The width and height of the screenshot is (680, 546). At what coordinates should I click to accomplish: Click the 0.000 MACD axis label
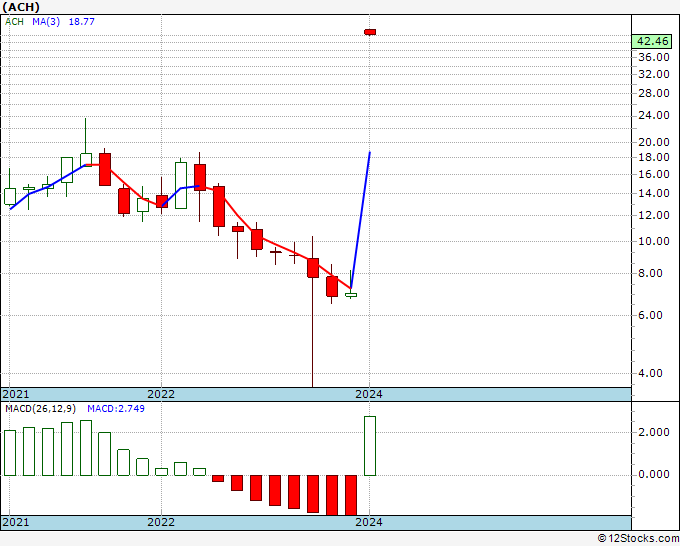click(x=654, y=474)
